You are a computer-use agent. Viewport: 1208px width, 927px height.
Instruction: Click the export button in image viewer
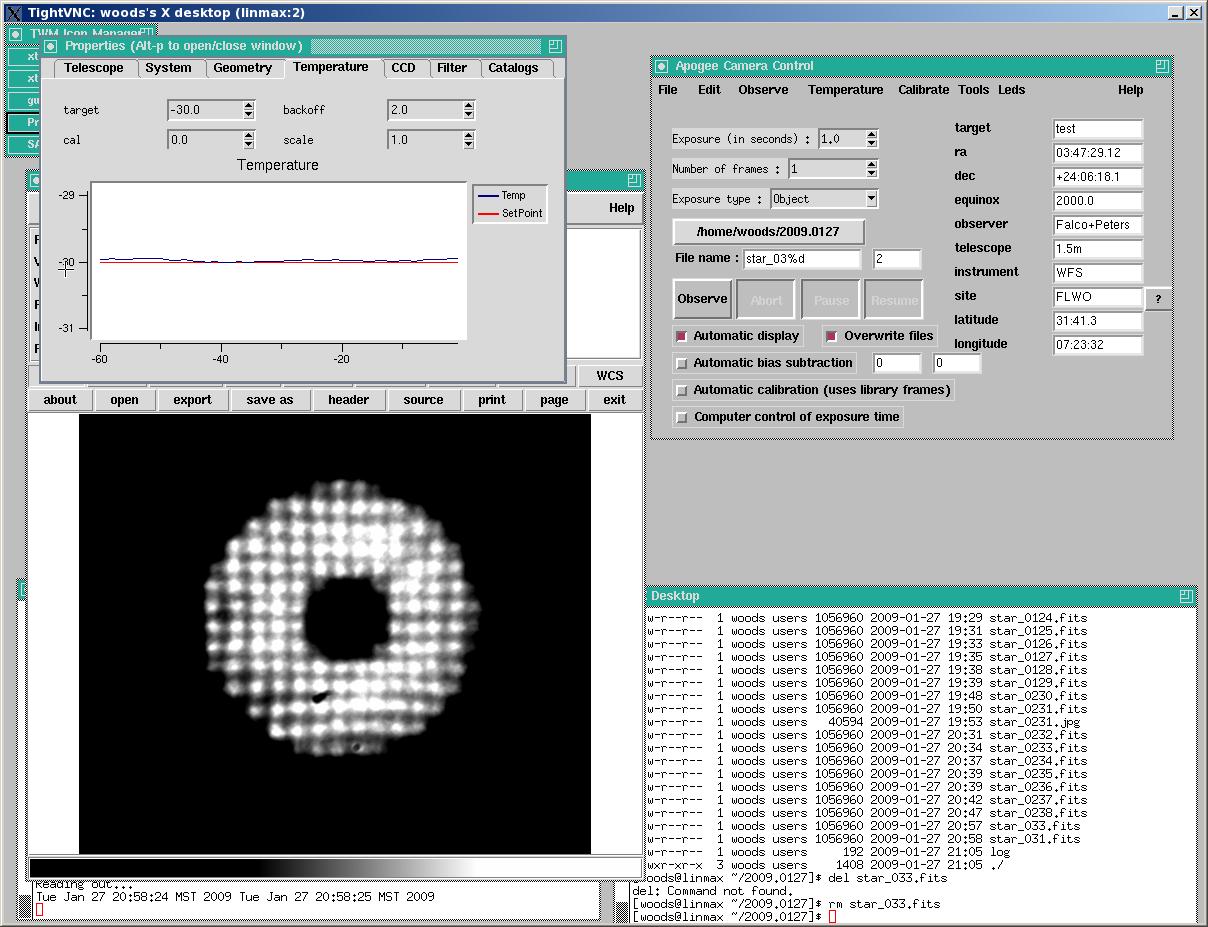(193, 400)
